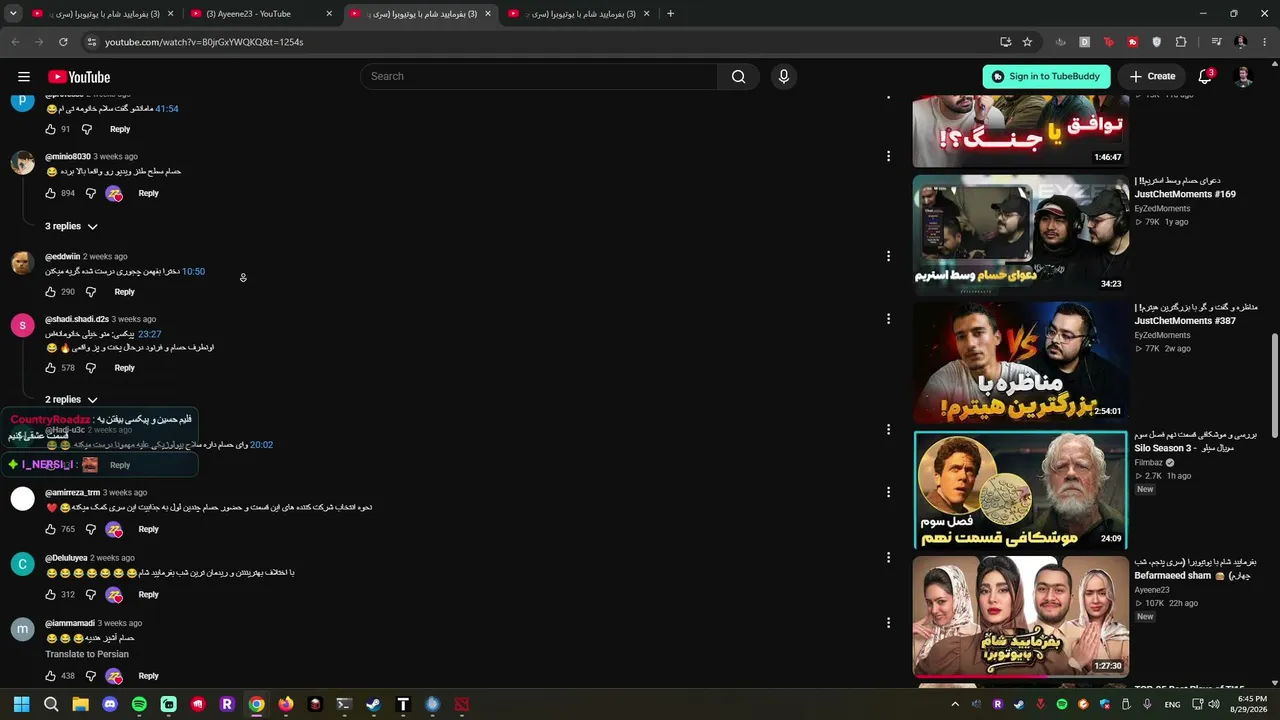
Task: Reply to the comment by @eddwiin
Action: click(x=124, y=292)
